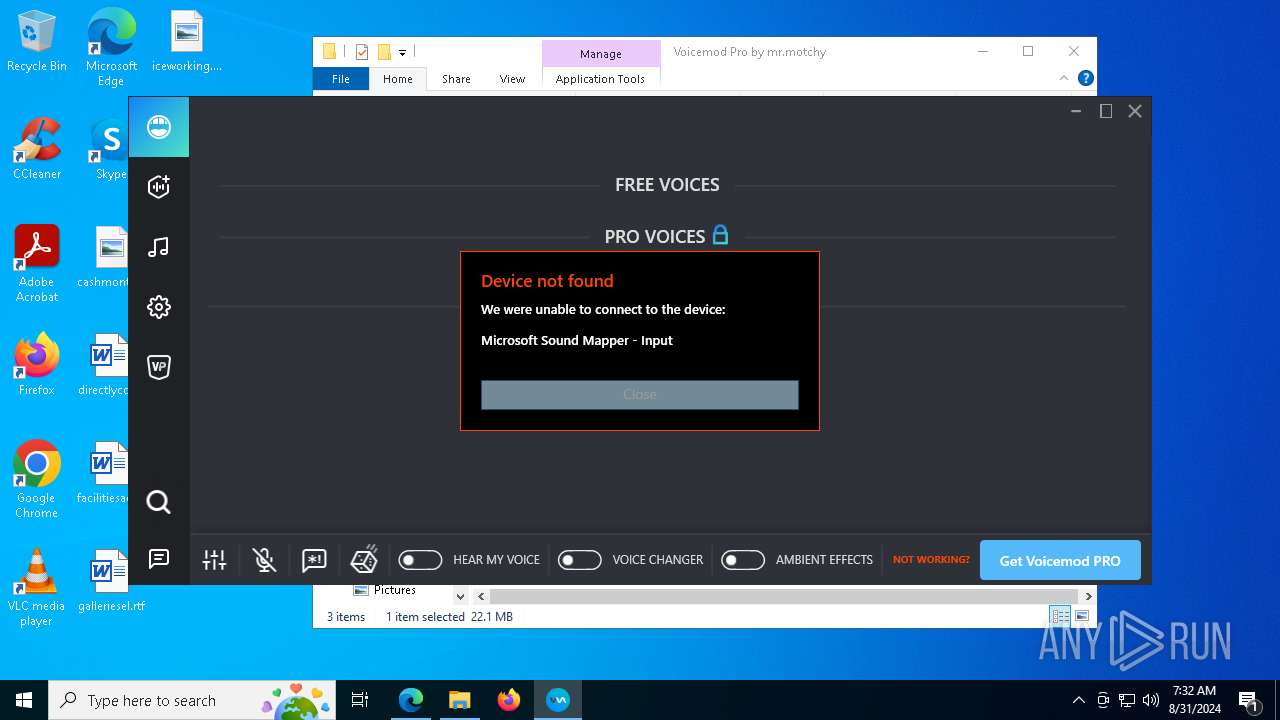Image resolution: width=1280 pixels, height=720 pixels.
Task: Click the new folder icon in Explorer title bar
Action: [384, 52]
